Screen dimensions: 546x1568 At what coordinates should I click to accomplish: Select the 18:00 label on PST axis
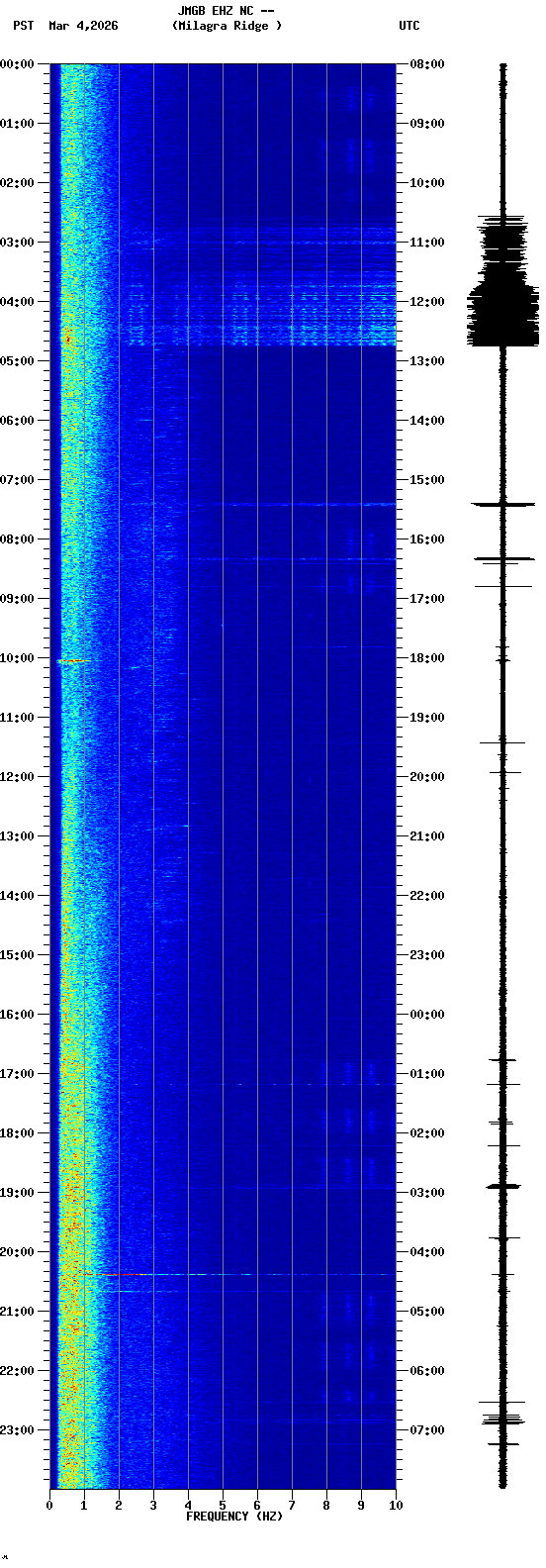click(17, 1133)
